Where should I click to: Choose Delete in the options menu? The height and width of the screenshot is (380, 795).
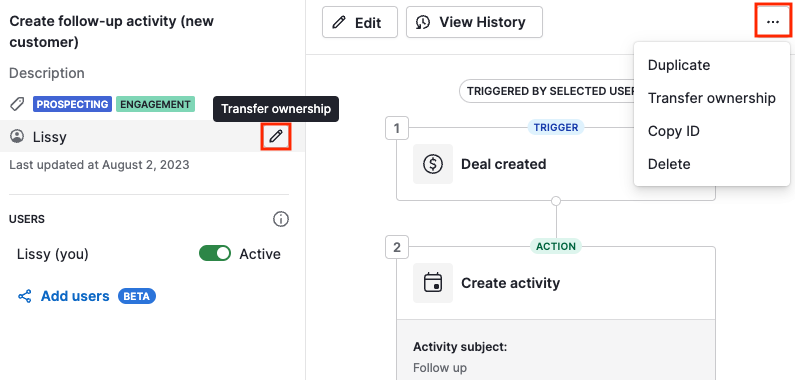pyautogui.click(x=669, y=164)
